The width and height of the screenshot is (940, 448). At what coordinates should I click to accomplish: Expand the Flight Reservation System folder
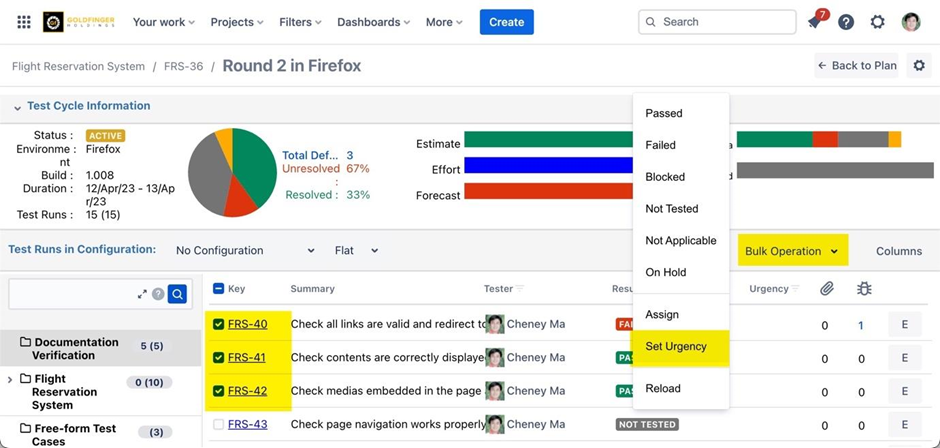[x=10, y=379]
